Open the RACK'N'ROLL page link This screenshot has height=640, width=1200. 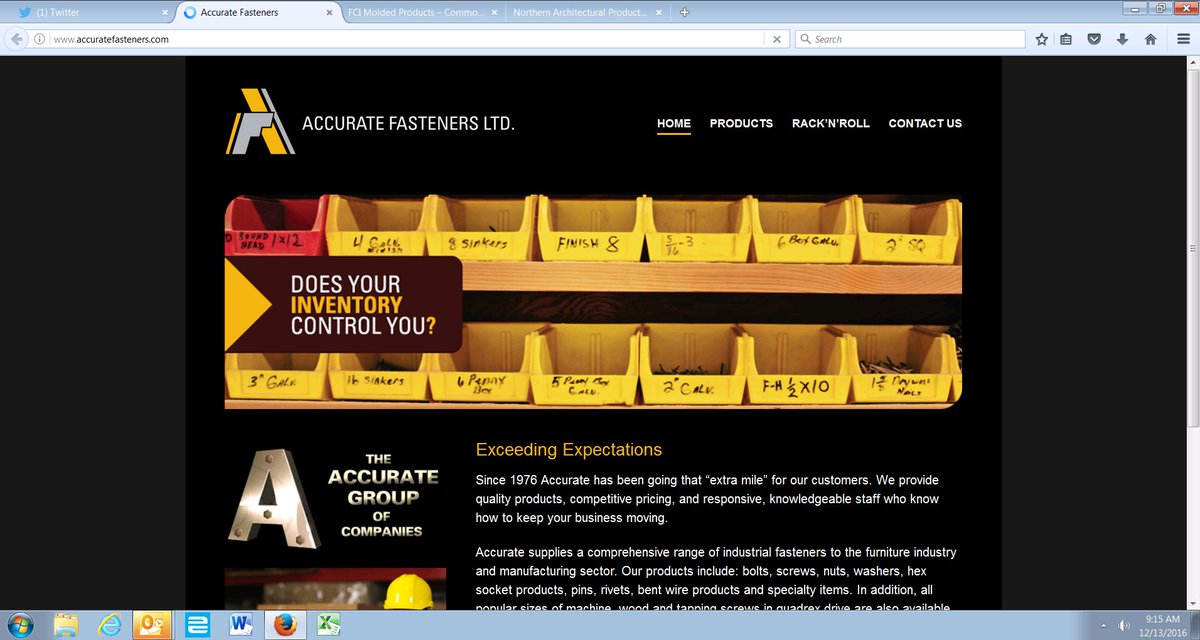pyautogui.click(x=831, y=124)
